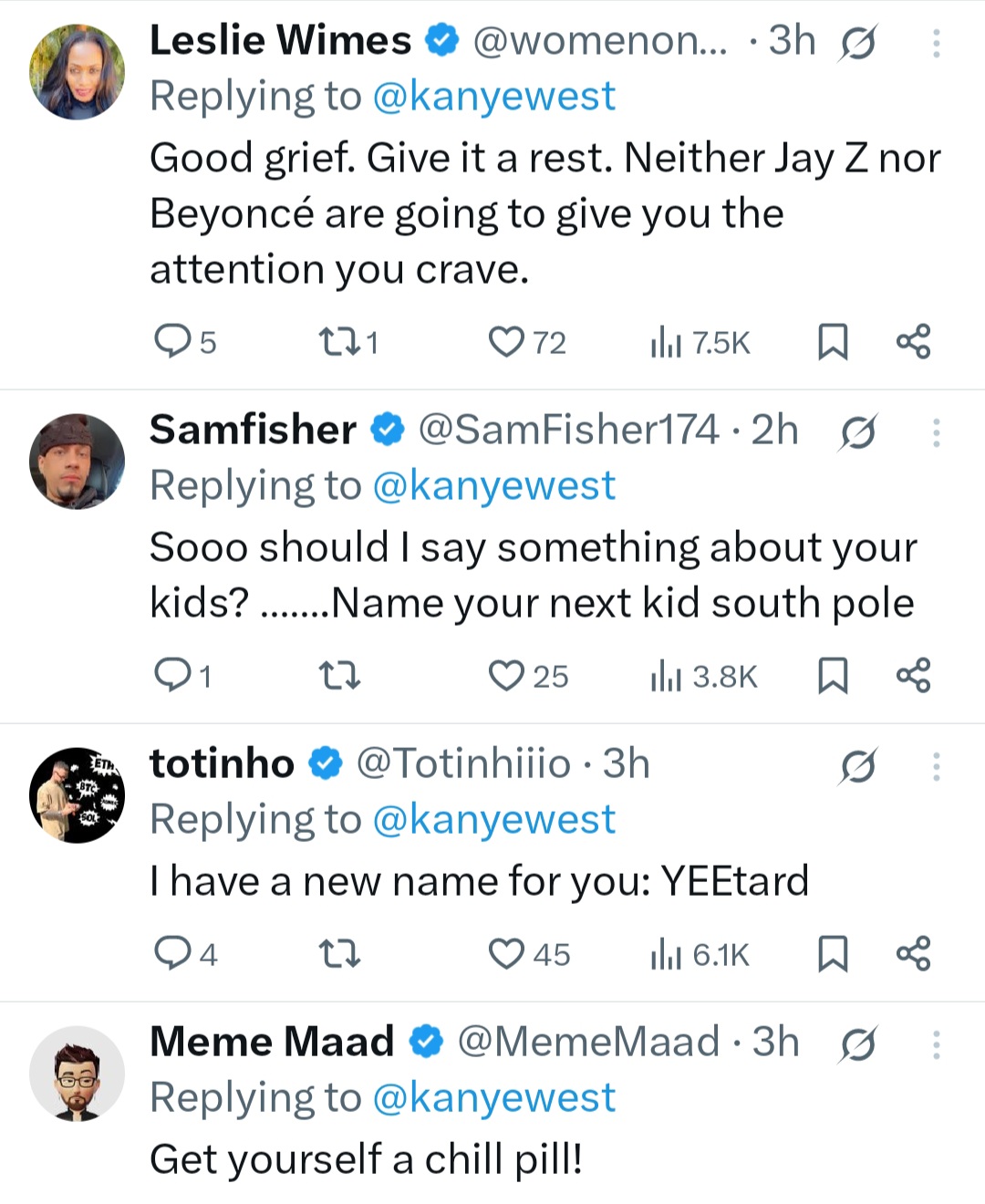Like Samfisher's tweet with 25 likes
Screen dimensions: 985x1204
[x=505, y=676]
